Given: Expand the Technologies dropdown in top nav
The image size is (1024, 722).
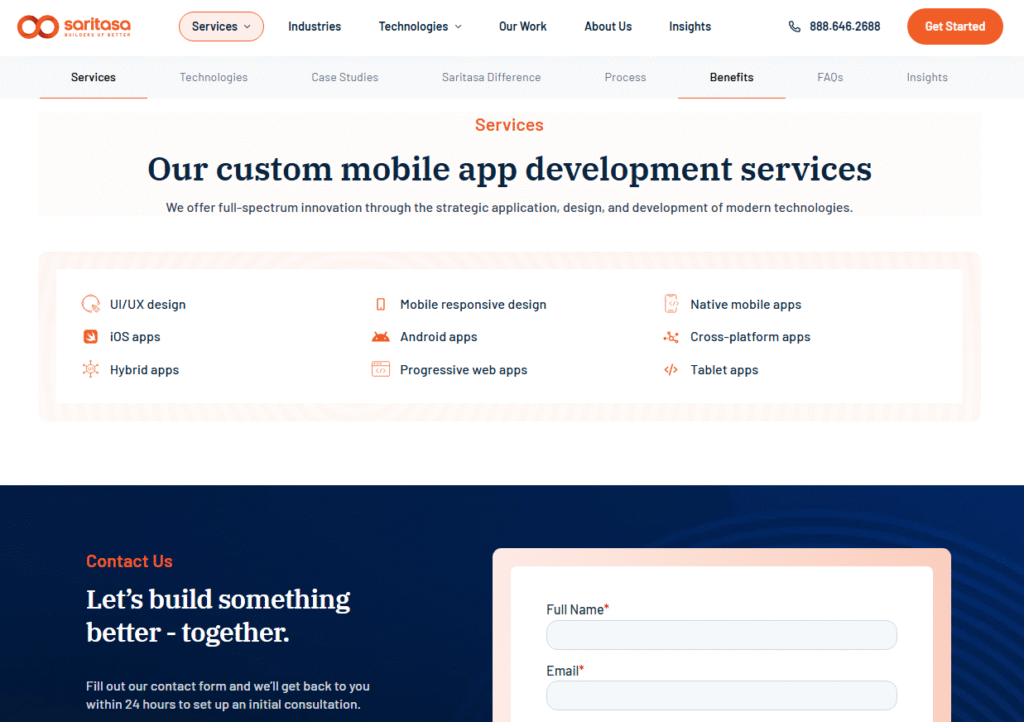Looking at the screenshot, I should coord(420,27).
